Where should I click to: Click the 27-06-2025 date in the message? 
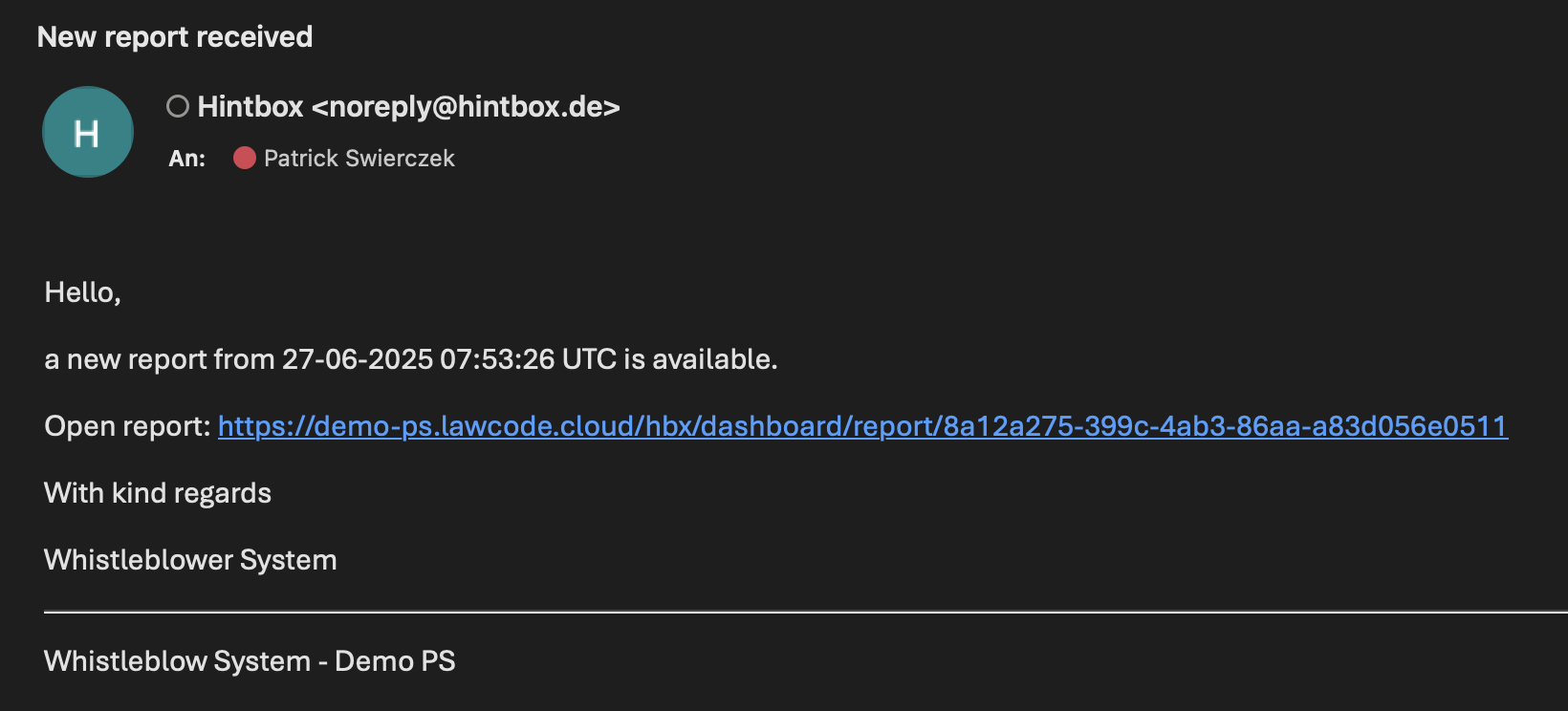click(358, 359)
